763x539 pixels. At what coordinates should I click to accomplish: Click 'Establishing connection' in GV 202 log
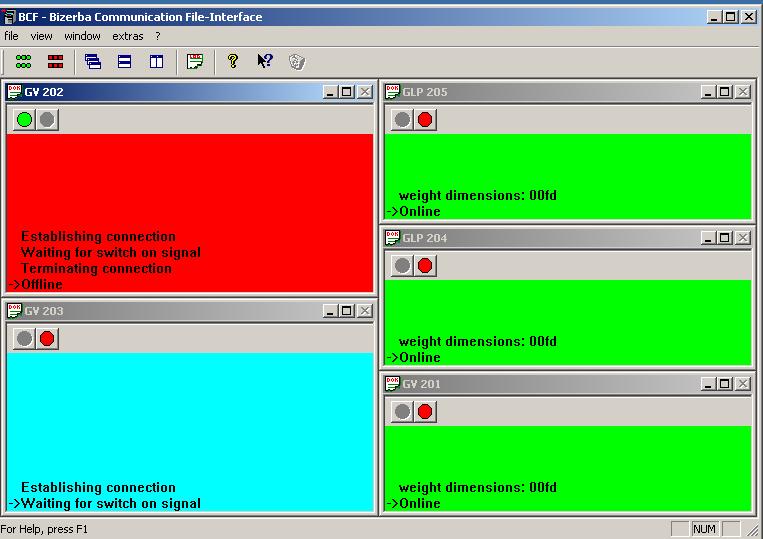(98, 236)
